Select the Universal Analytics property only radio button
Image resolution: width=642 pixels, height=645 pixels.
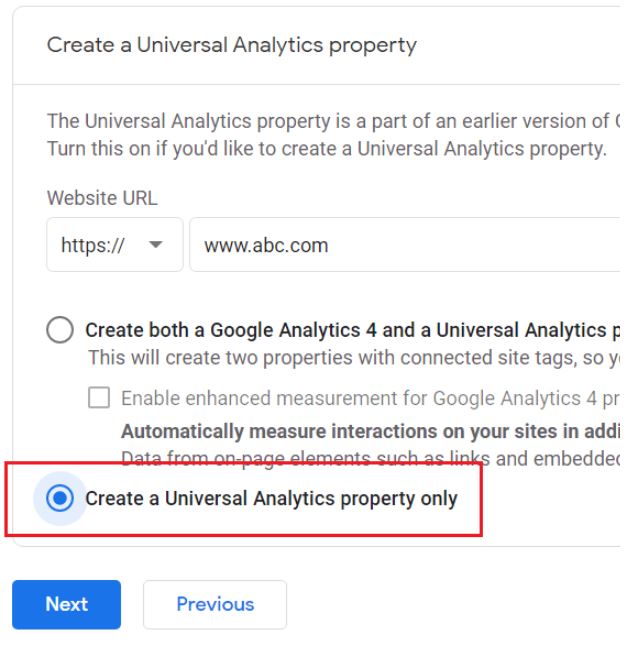60,498
